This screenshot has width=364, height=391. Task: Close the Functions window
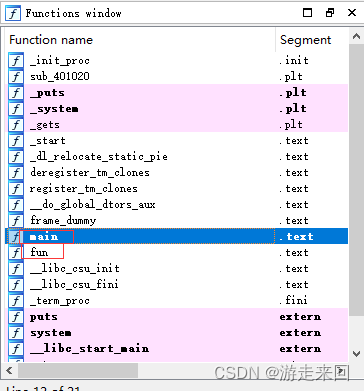(x=352, y=13)
